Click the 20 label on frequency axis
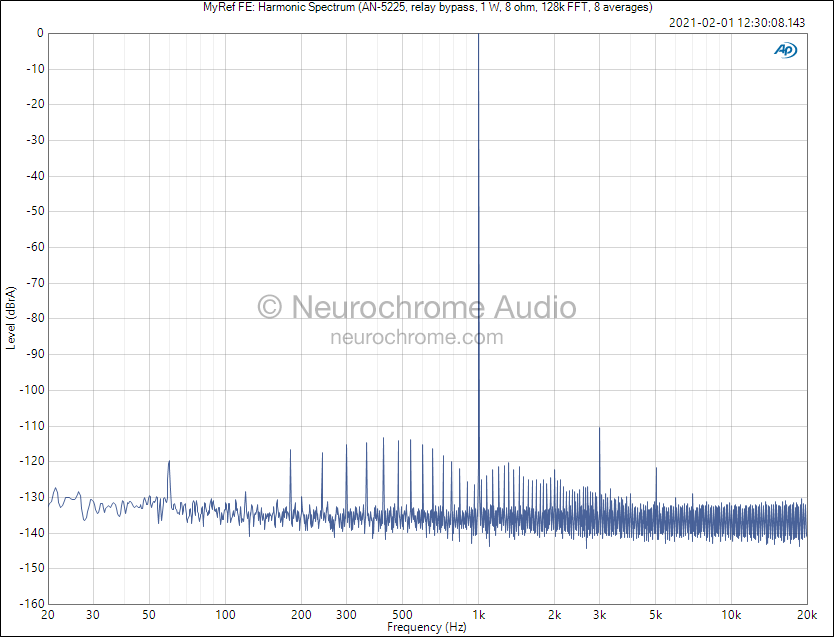 point(48,615)
